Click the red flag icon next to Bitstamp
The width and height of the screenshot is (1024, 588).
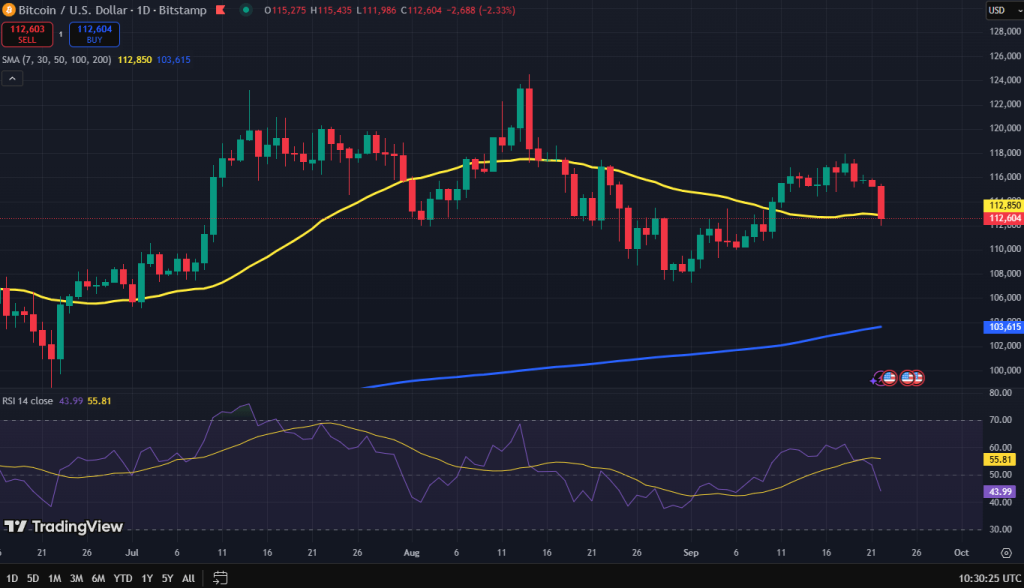[x=220, y=10]
